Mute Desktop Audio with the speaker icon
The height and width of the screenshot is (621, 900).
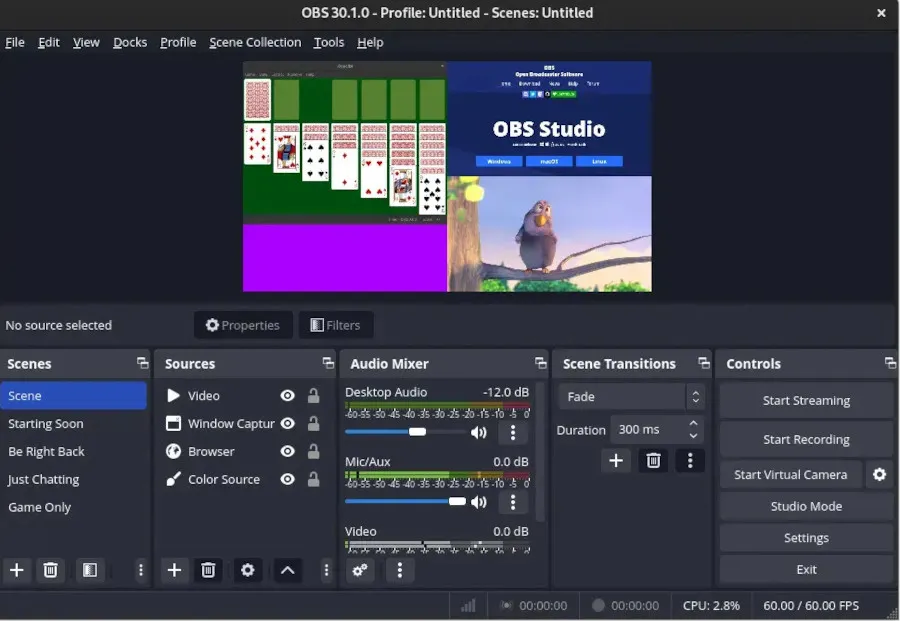[479, 432]
